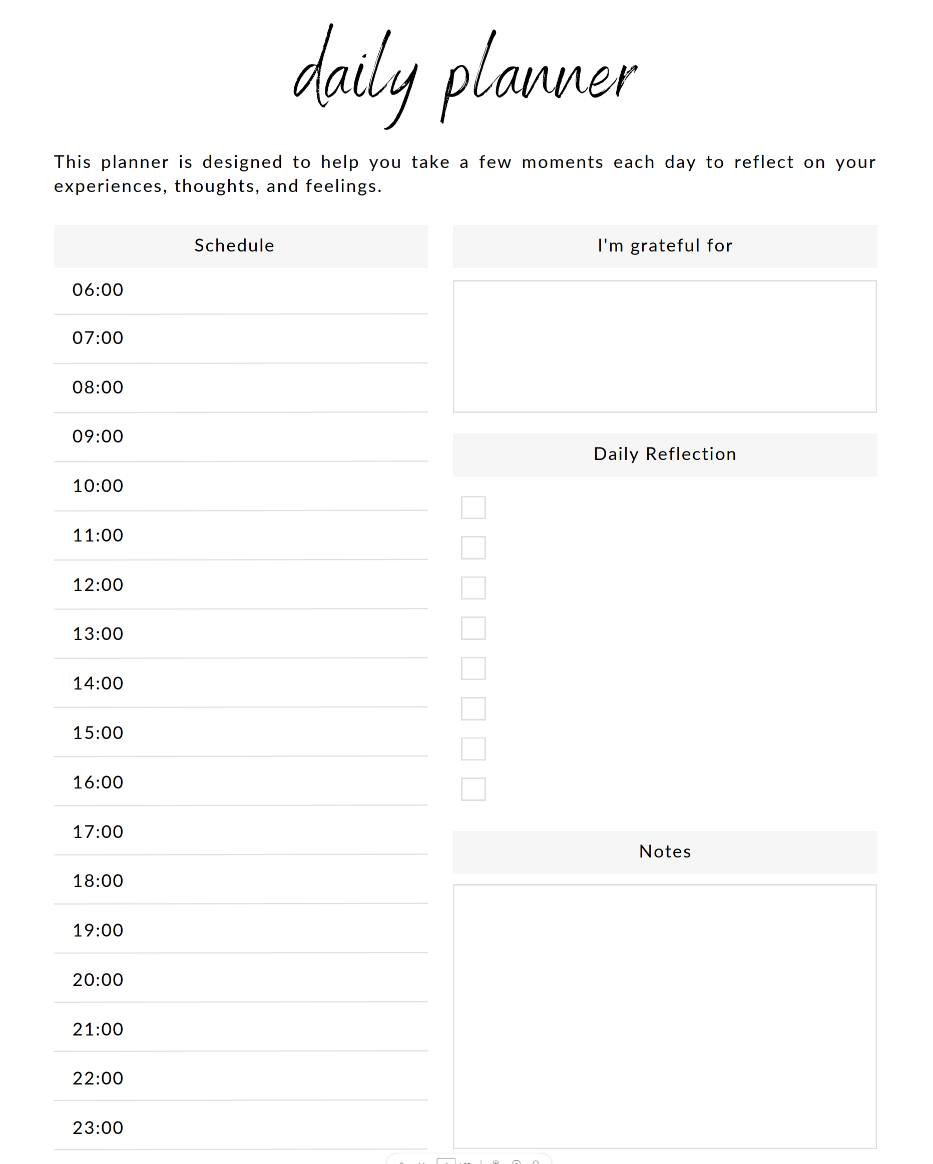Click the I'm grateful for header
This screenshot has height=1164, width=933.
[664, 246]
